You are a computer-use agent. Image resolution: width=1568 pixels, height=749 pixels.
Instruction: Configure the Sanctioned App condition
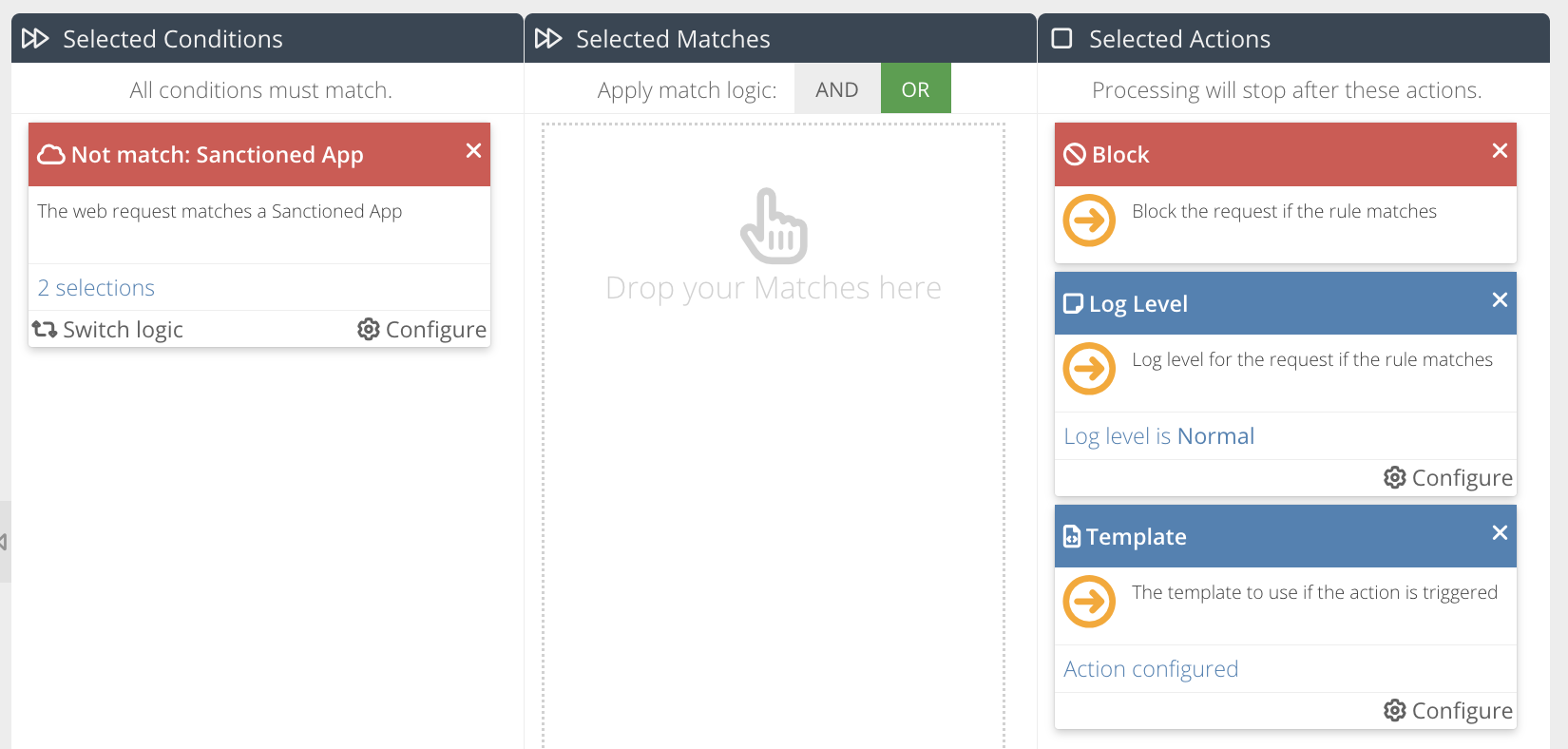point(422,330)
